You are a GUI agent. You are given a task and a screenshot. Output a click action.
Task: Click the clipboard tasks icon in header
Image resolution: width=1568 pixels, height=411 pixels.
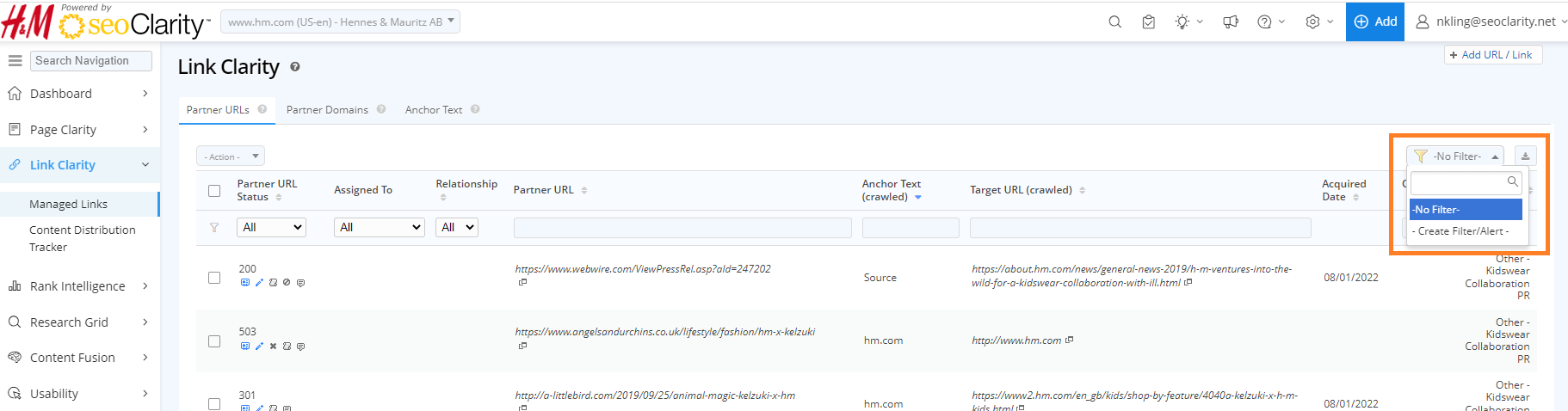tap(1148, 21)
